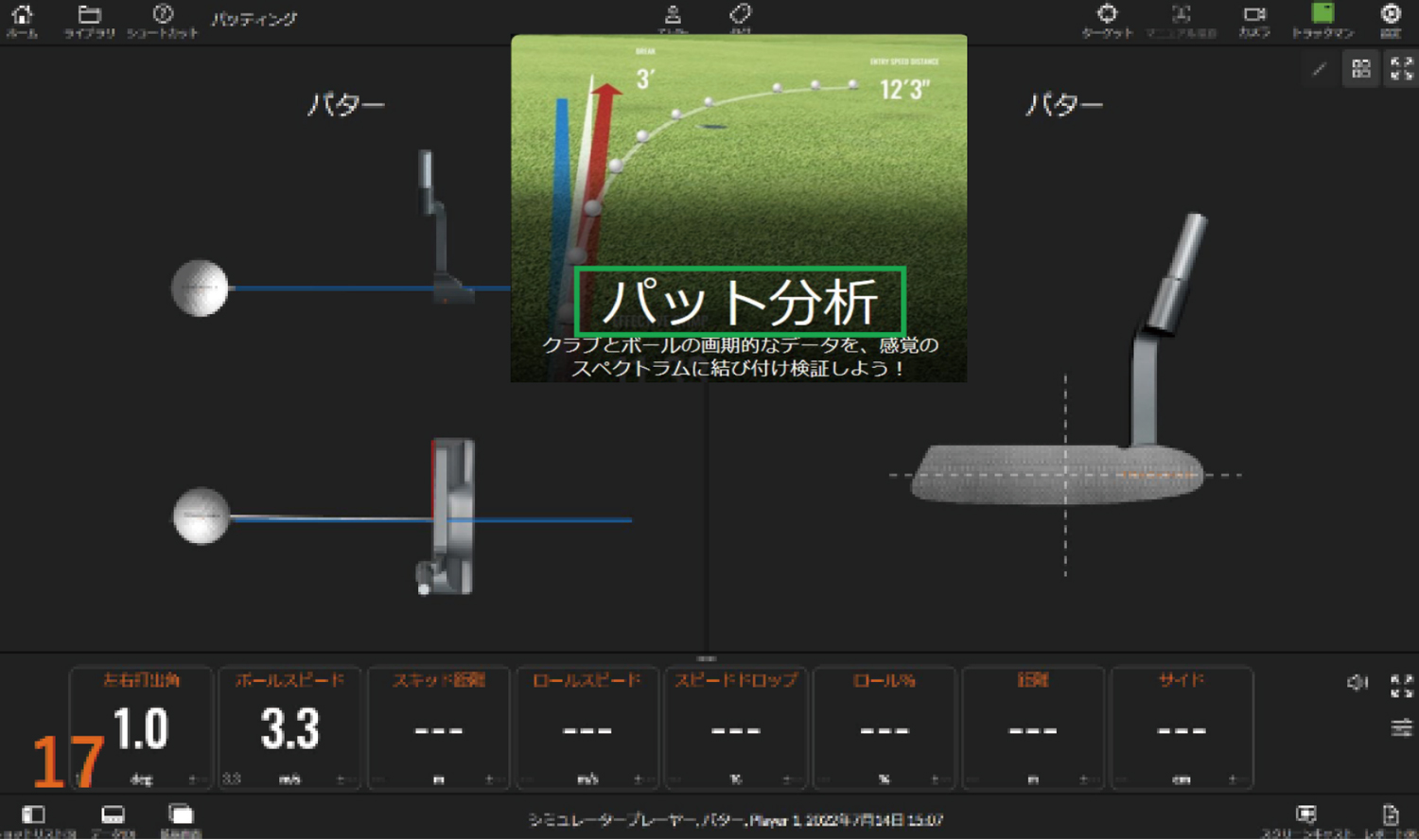Open the Shortcut icon in top bar

click(x=163, y=18)
